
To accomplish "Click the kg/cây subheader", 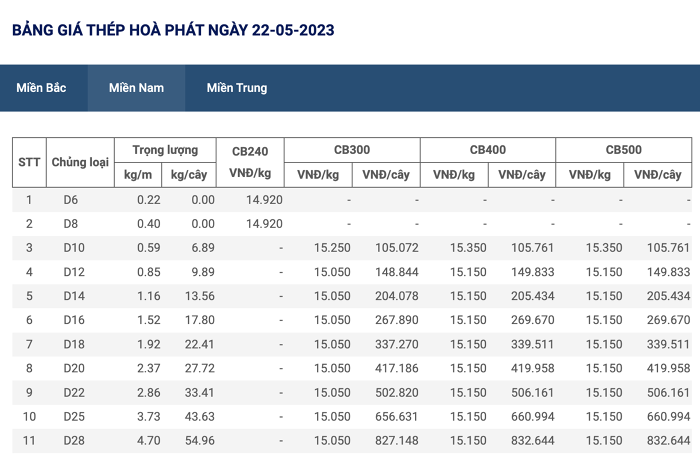I will coord(189,175).
